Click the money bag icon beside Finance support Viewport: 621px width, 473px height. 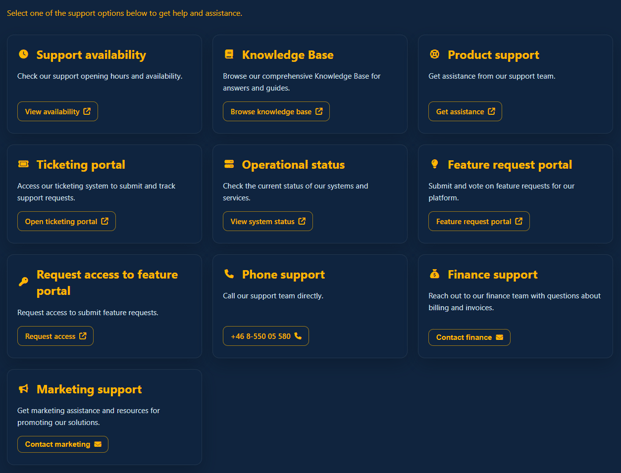coord(435,274)
